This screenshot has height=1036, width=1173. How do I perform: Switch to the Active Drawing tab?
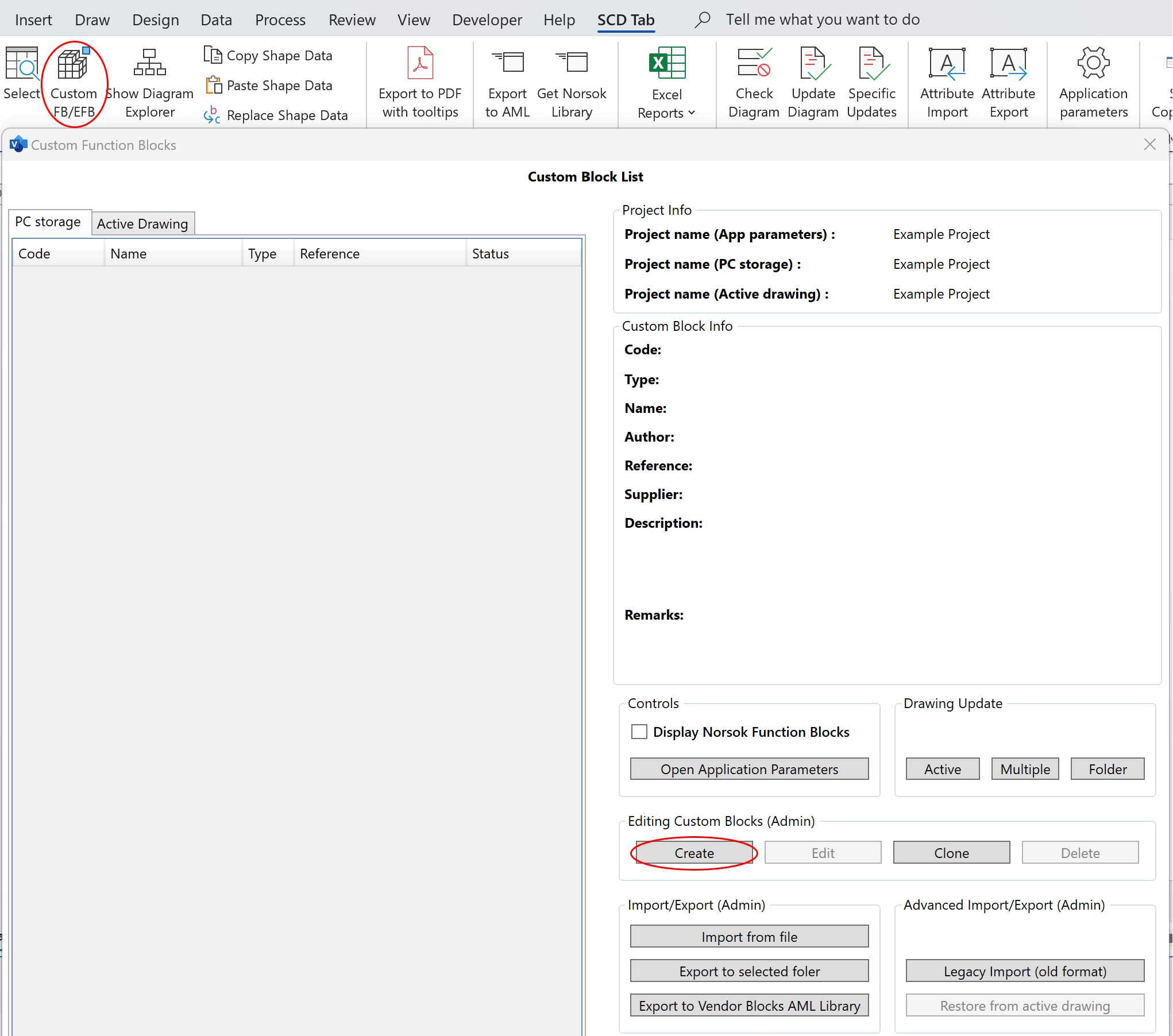(x=142, y=223)
